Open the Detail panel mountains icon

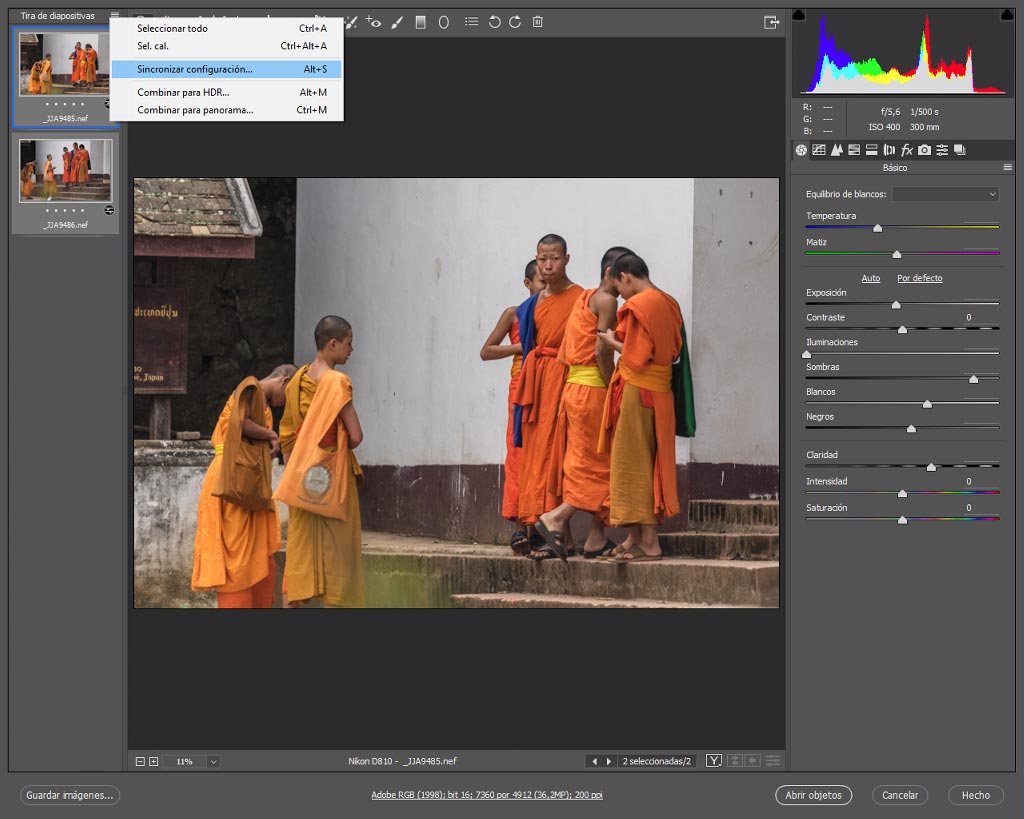837,150
